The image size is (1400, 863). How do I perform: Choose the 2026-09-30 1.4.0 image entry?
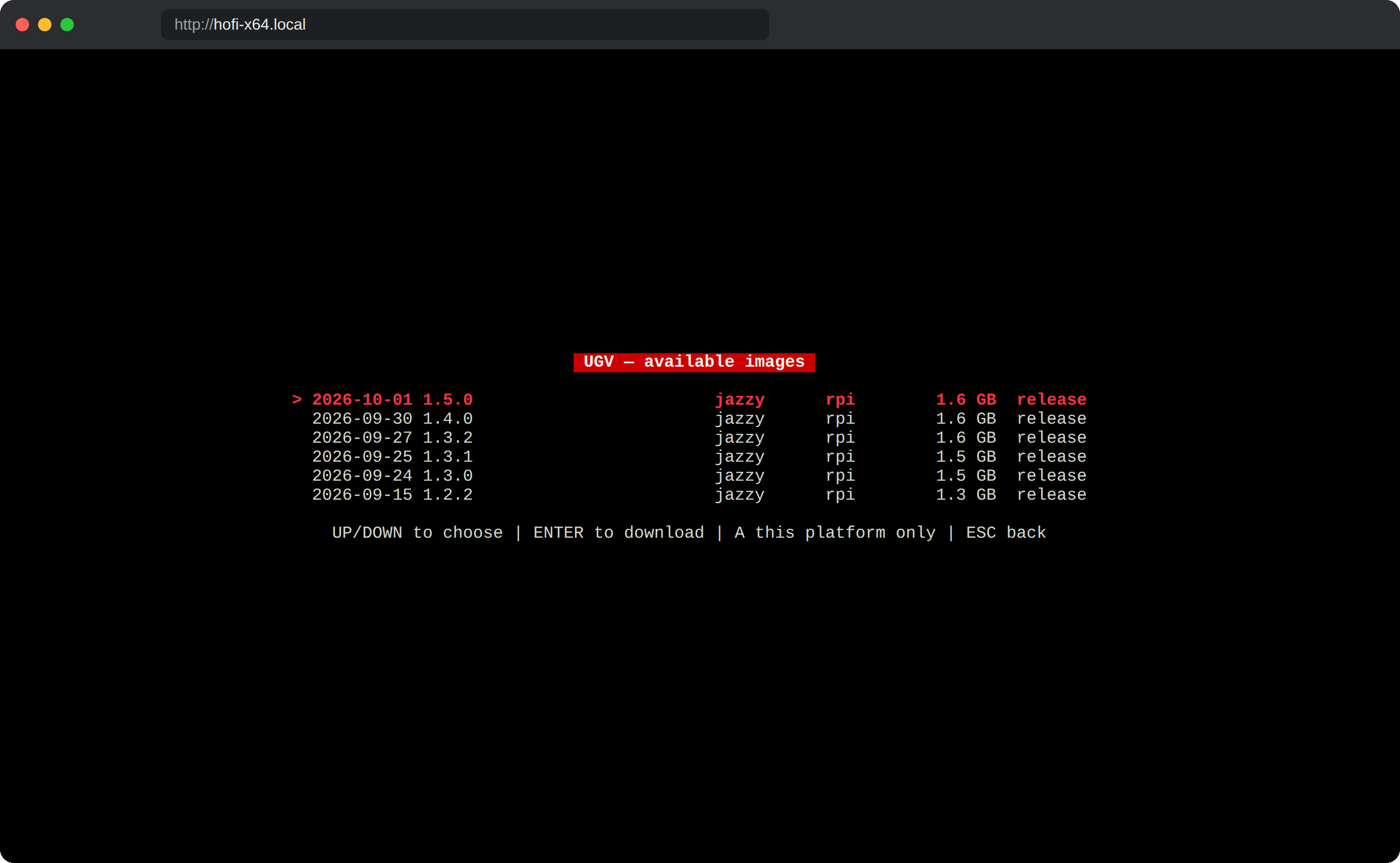click(699, 419)
